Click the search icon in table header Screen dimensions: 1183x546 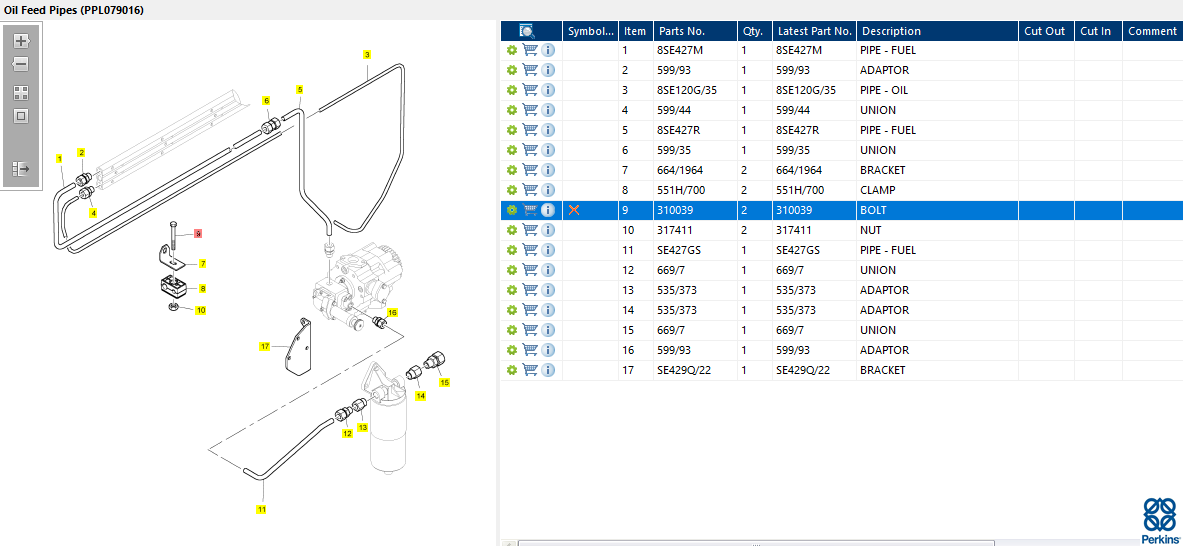[x=527, y=31]
